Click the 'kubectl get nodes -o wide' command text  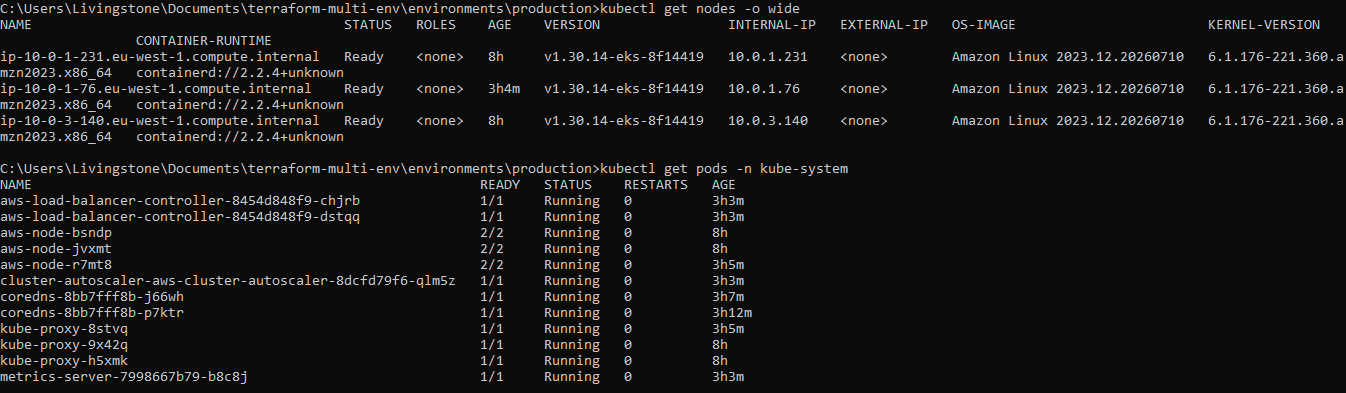tap(700, 9)
